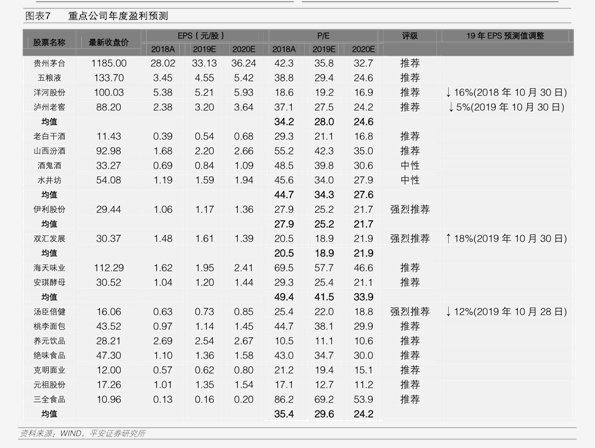
Task: Select stock name 安琪酵母
Action: (x=49, y=283)
